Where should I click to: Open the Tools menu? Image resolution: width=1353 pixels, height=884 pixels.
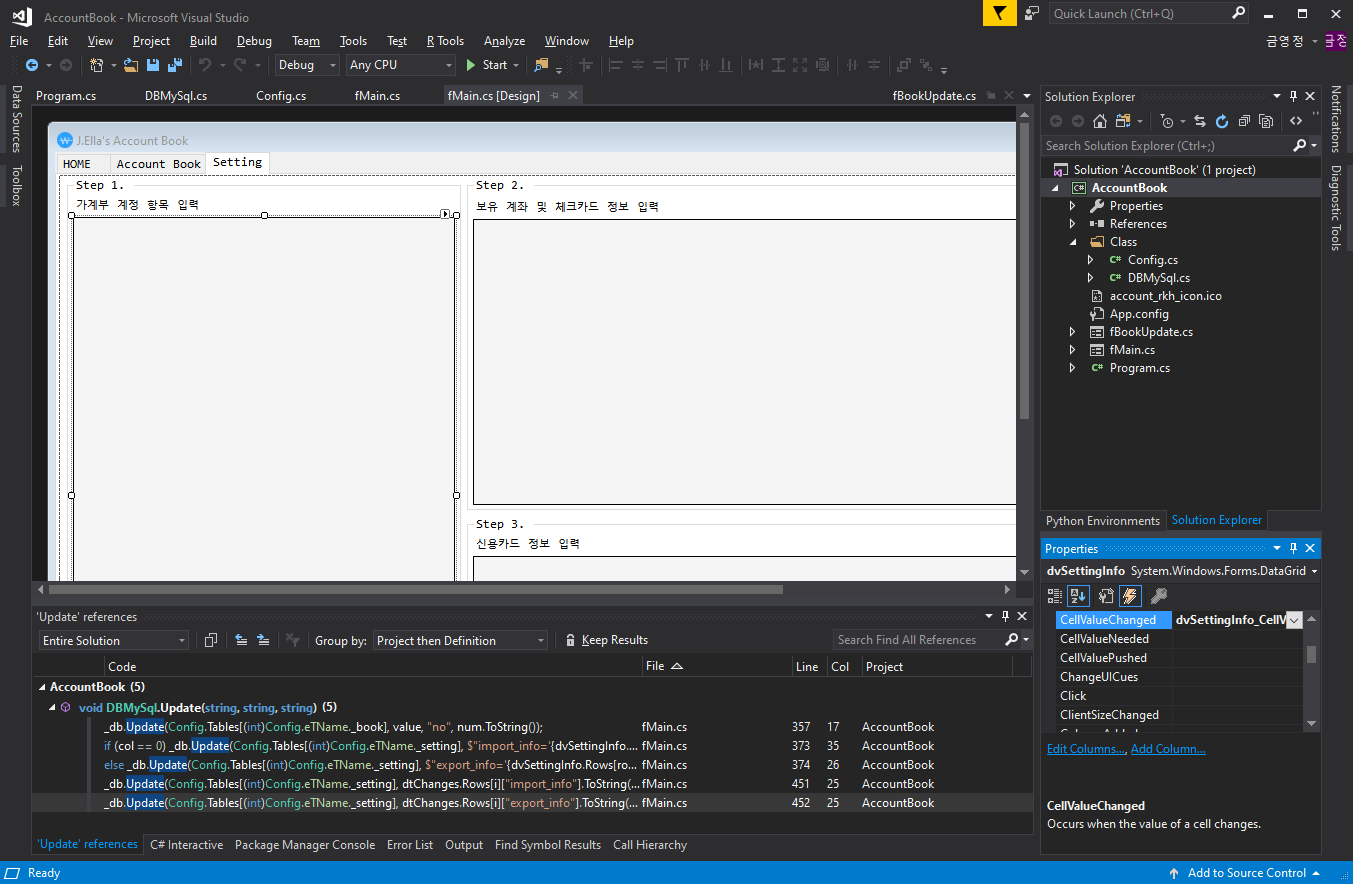tap(353, 41)
